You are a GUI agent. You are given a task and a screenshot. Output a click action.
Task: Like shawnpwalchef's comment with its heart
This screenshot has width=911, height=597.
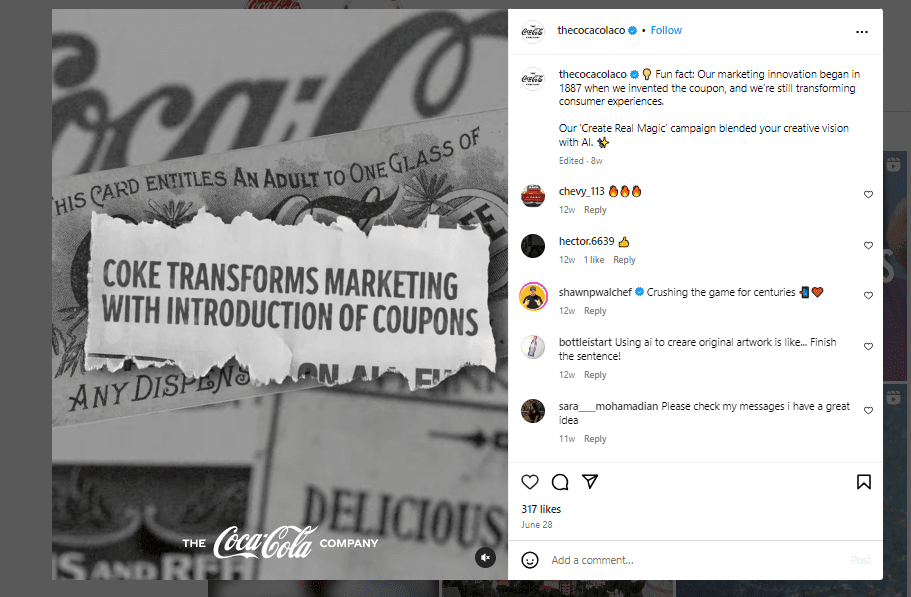[x=868, y=295]
